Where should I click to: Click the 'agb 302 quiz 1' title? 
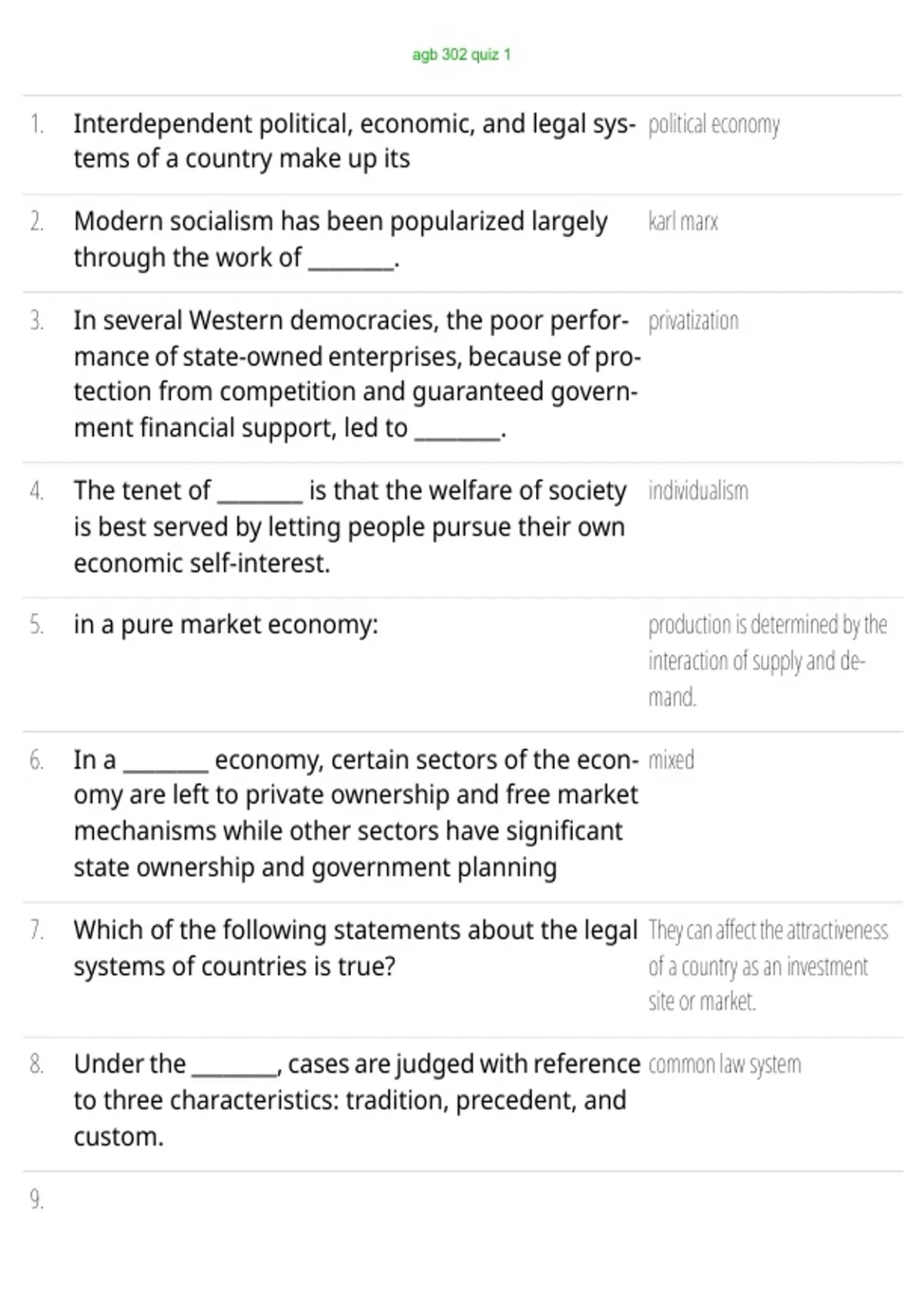[461, 55]
